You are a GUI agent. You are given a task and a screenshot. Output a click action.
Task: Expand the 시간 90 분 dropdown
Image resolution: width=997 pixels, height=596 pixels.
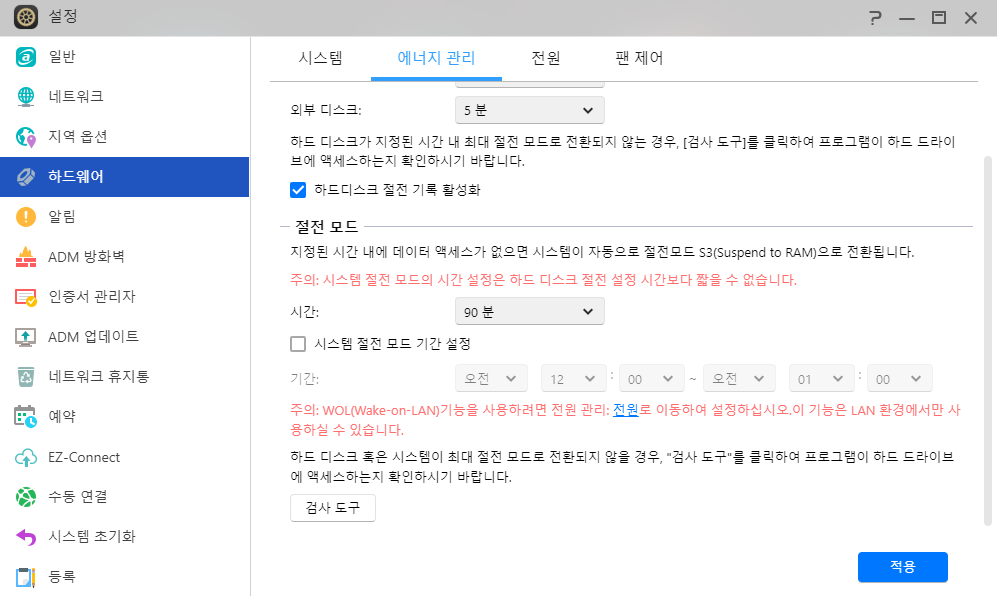(x=530, y=312)
